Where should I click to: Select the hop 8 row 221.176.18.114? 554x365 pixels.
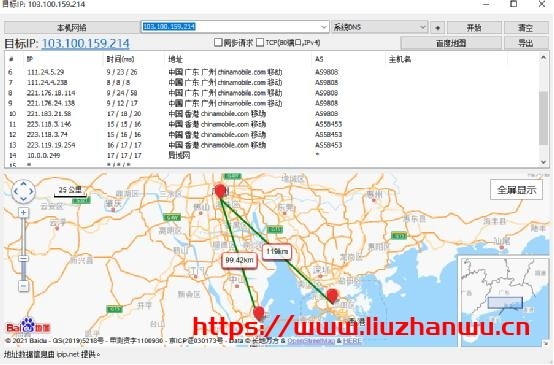click(271, 93)
